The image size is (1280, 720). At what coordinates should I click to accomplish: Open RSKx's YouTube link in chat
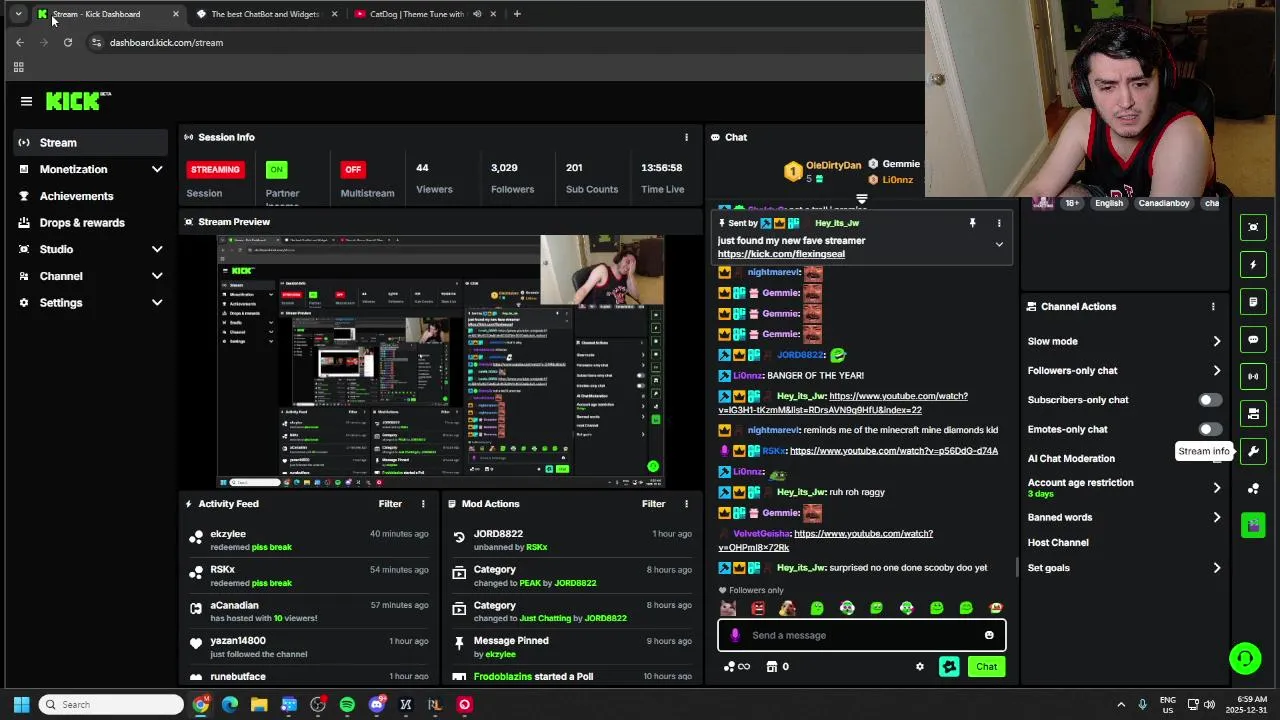[x=894, y=451]
